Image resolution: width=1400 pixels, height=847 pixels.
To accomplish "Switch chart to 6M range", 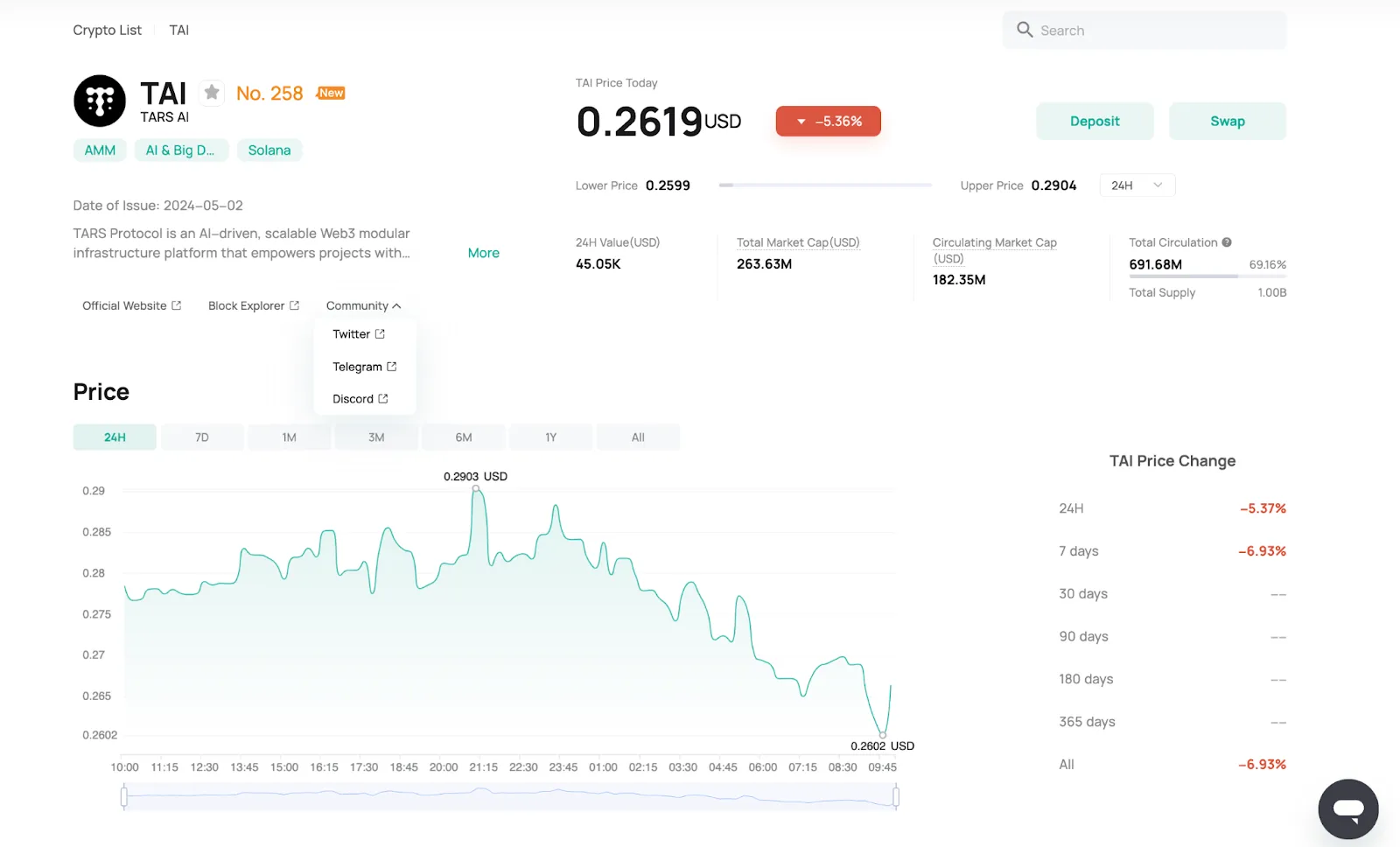I will click(x=464, y=437).
